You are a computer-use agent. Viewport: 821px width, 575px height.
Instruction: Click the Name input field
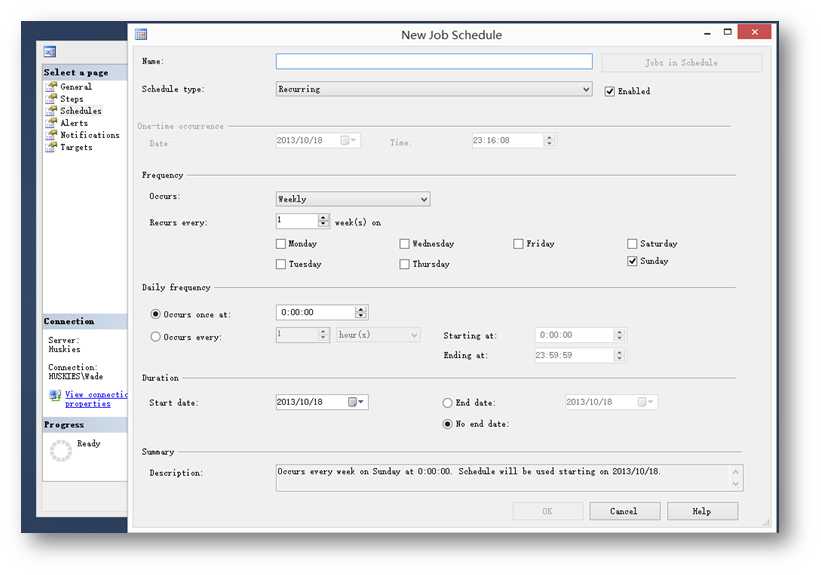tap(434, 61)
